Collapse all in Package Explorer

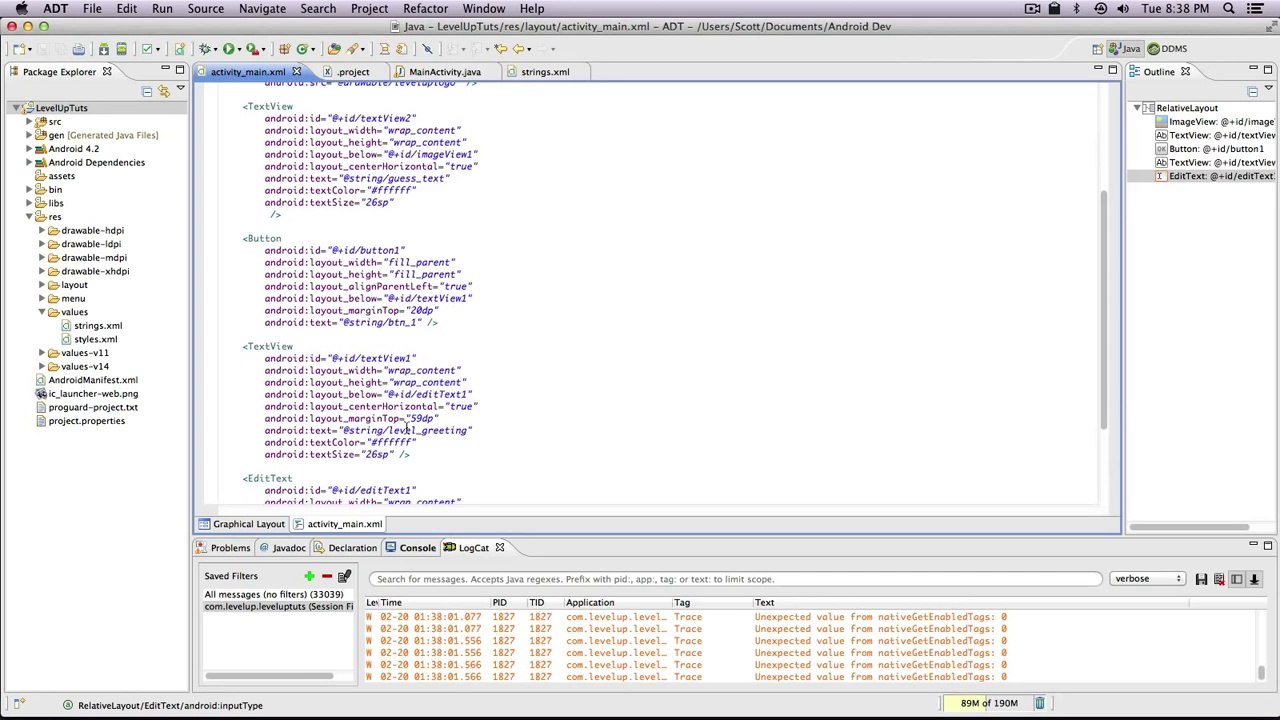point(147,91)
